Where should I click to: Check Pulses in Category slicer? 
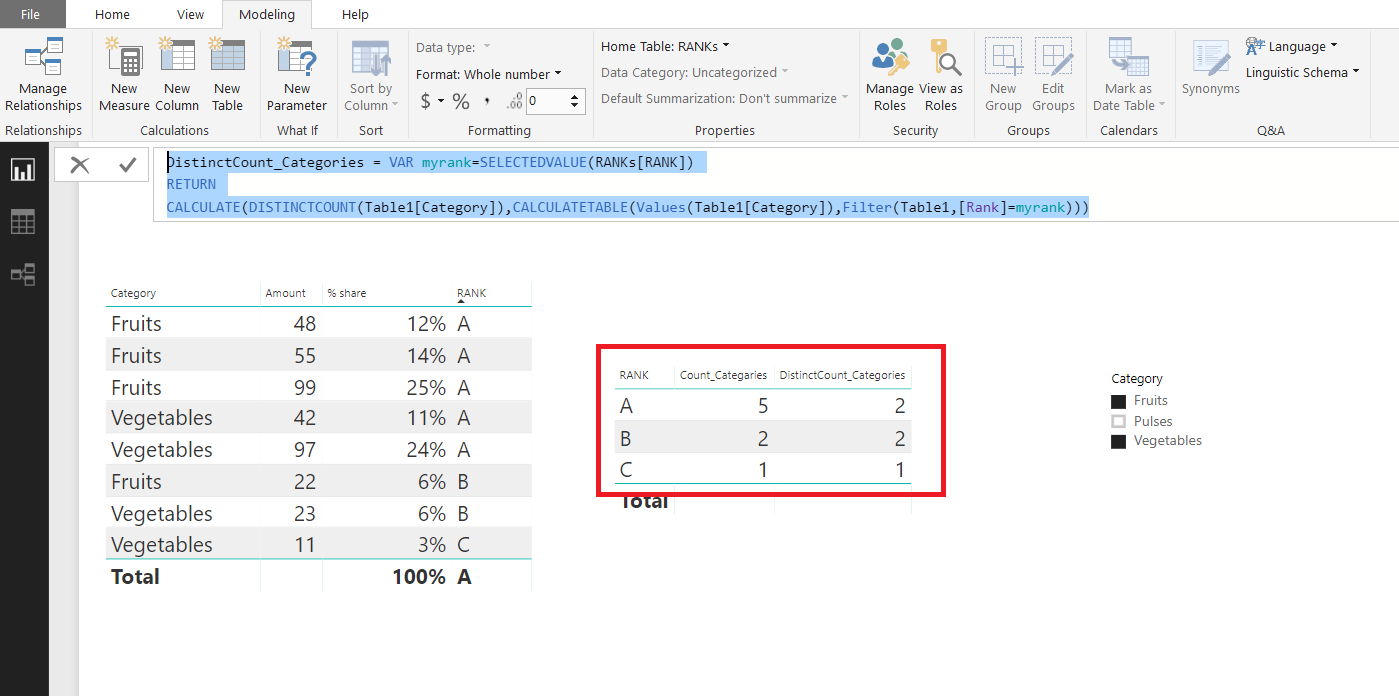tap(1118, 421)
